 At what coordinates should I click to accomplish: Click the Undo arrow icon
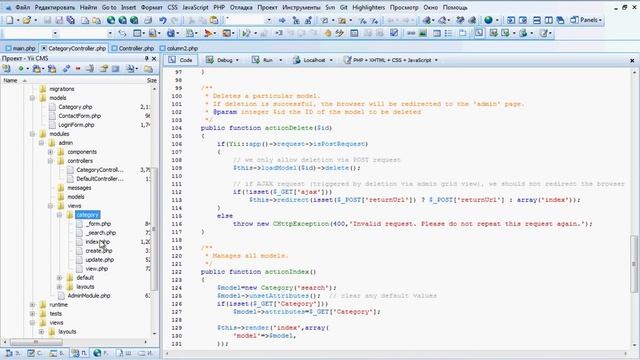163,20
